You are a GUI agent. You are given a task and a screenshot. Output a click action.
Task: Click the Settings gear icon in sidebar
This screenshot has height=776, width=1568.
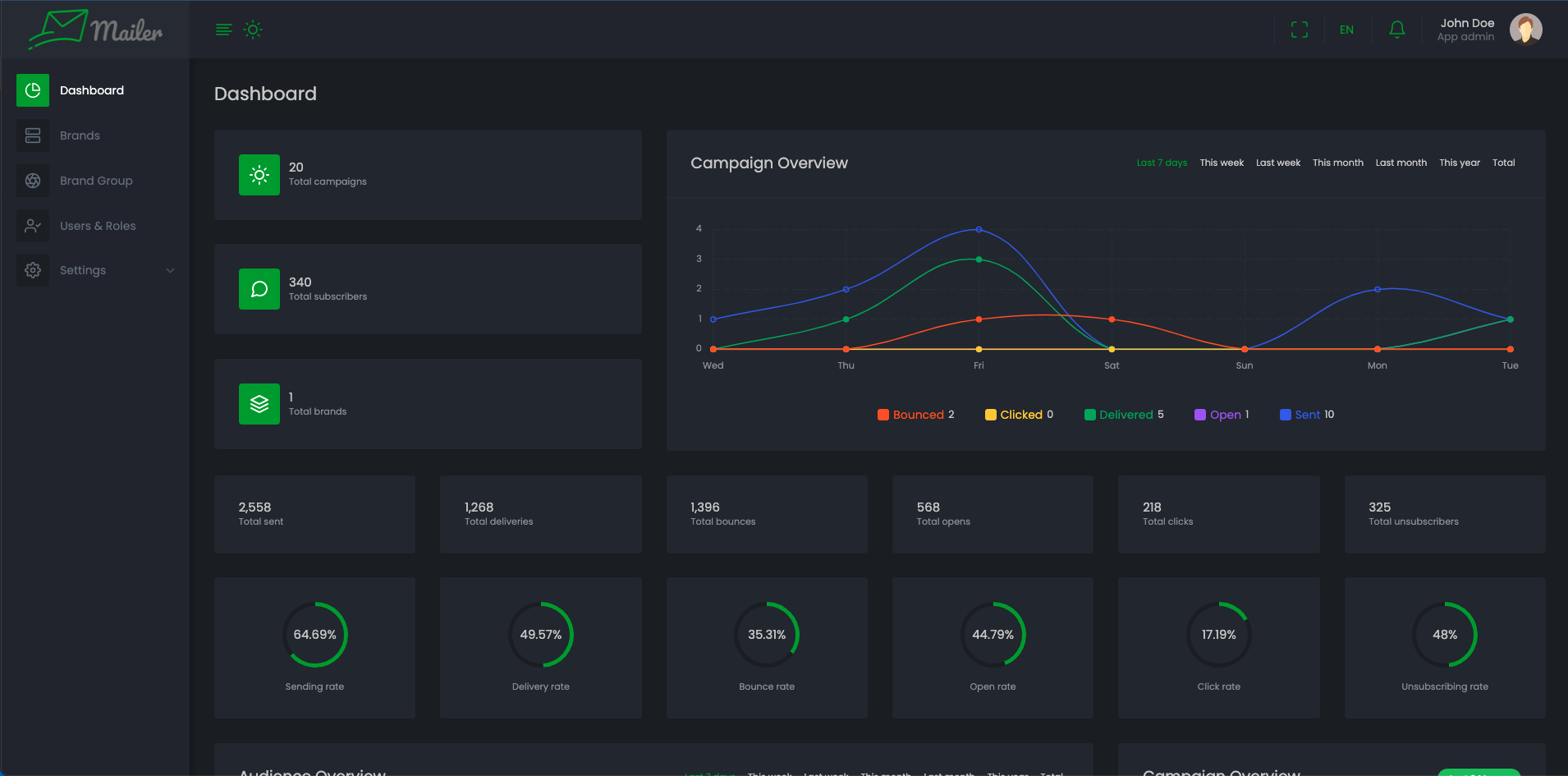(33, 270)
